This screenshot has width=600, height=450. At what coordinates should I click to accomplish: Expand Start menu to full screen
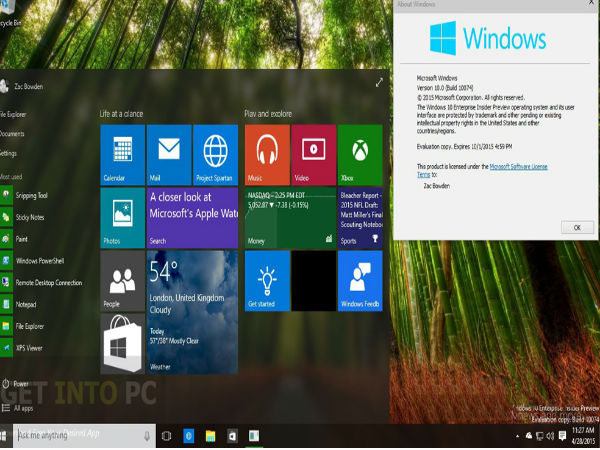[379, 83]
